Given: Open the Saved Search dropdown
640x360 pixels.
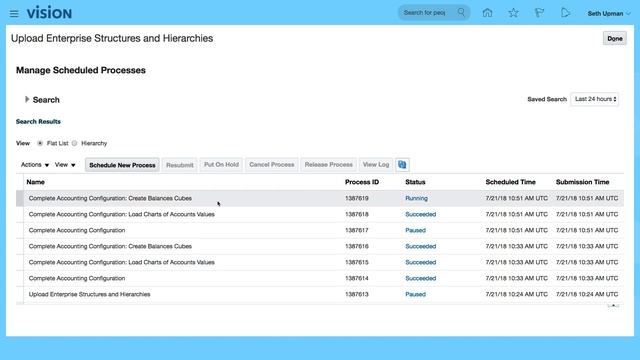Looking at the screenshot, I should 595,99.
